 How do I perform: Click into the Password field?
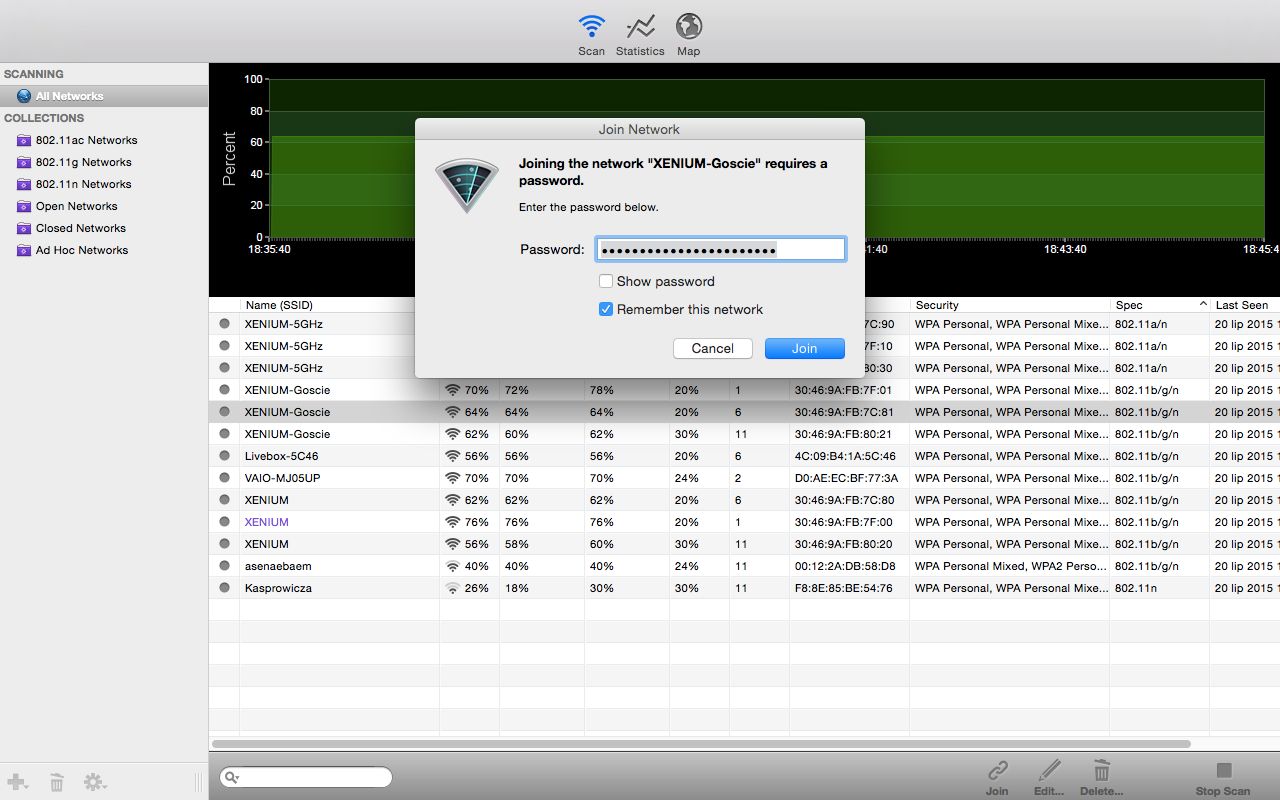point(721,249)
